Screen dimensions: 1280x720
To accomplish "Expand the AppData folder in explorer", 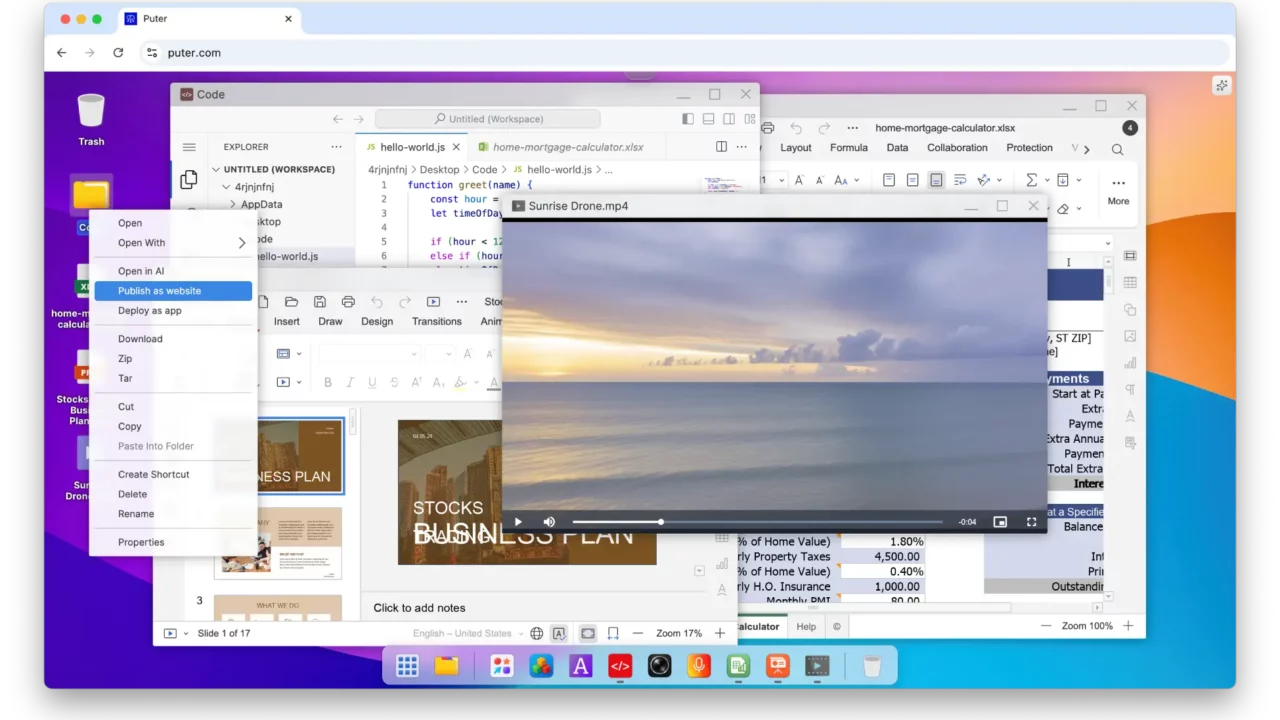I will [x=233, y=204].
